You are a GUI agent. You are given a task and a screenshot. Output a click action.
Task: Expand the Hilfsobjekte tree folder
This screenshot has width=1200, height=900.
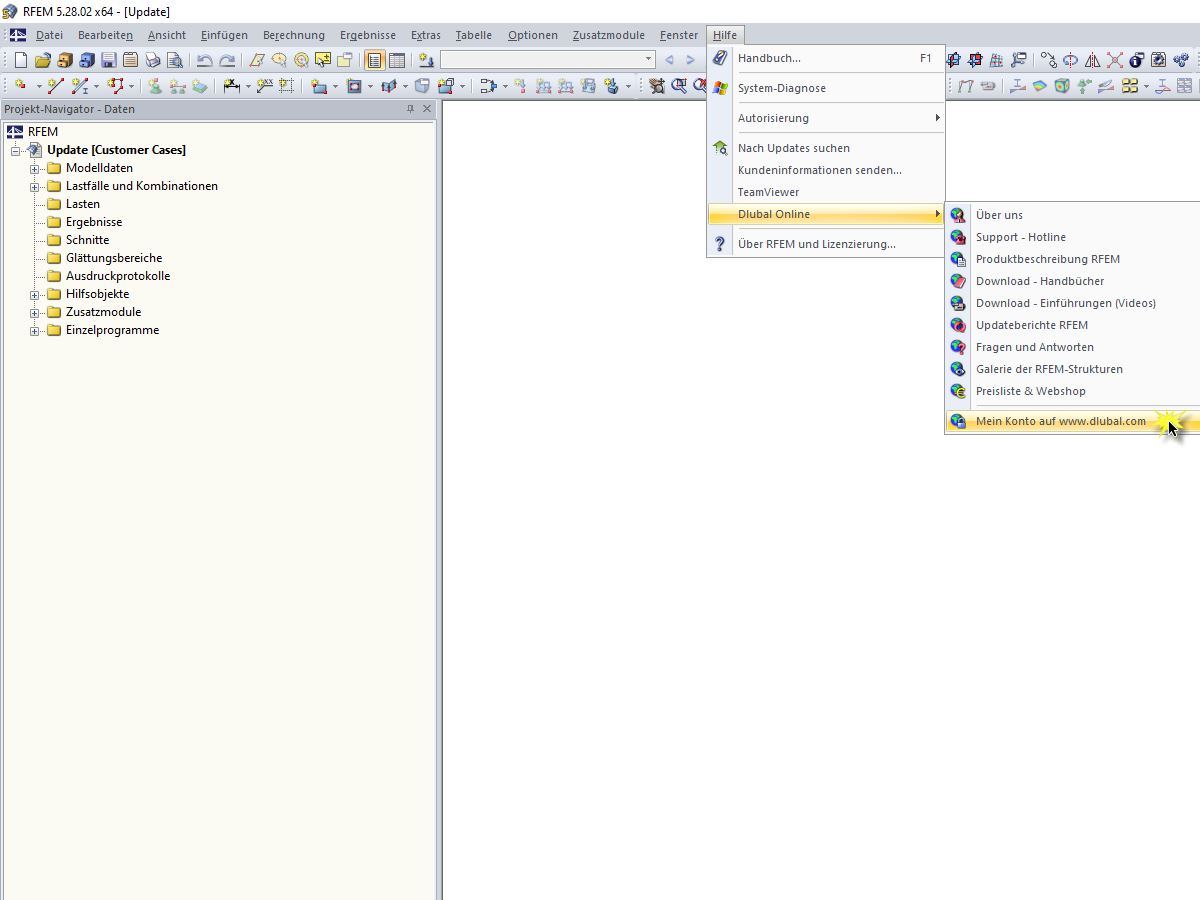[35, 294]
